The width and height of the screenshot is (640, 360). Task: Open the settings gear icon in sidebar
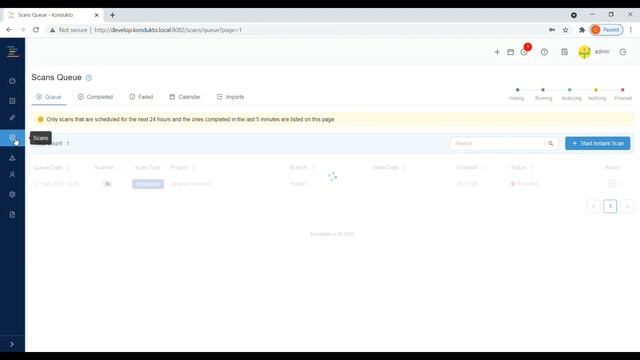(12, 195)
